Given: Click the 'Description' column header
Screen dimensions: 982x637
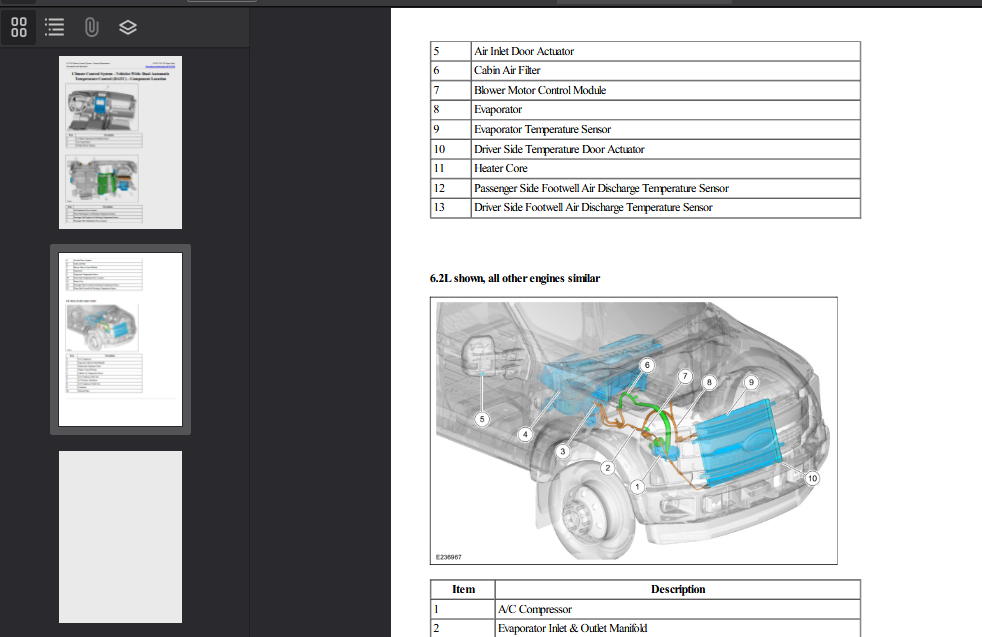Looking at the screenshot, I should (x=678, y=589).
